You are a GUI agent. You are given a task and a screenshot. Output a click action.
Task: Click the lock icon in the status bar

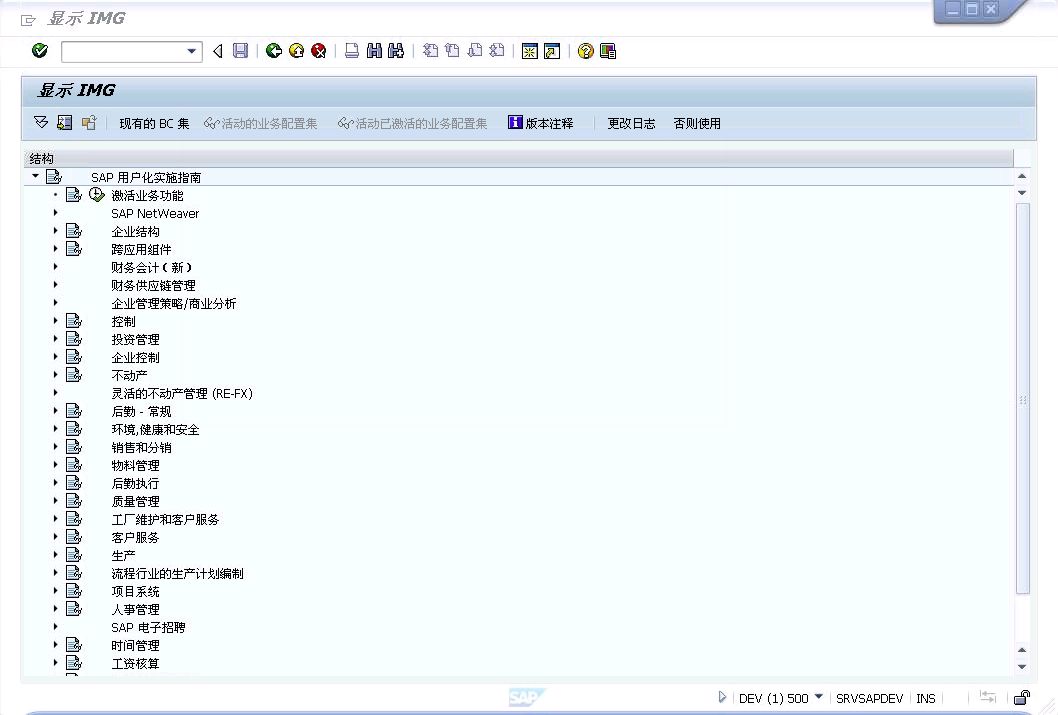1022,697
